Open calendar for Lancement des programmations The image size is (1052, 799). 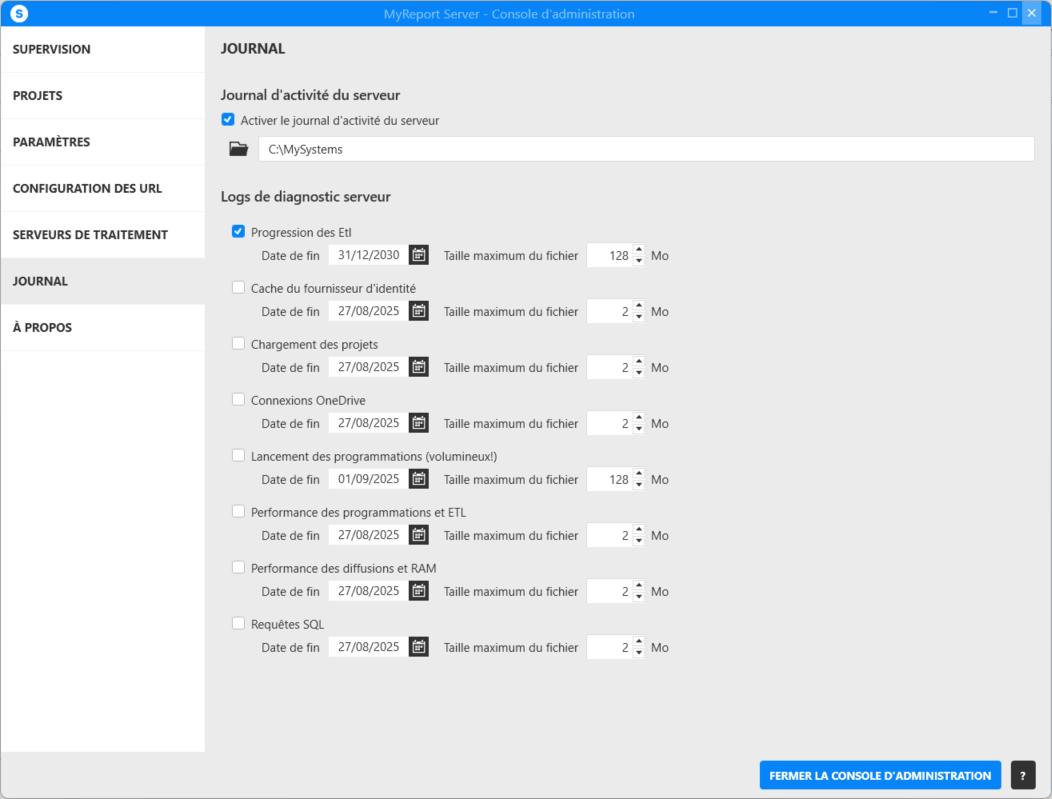pos(419,479)
